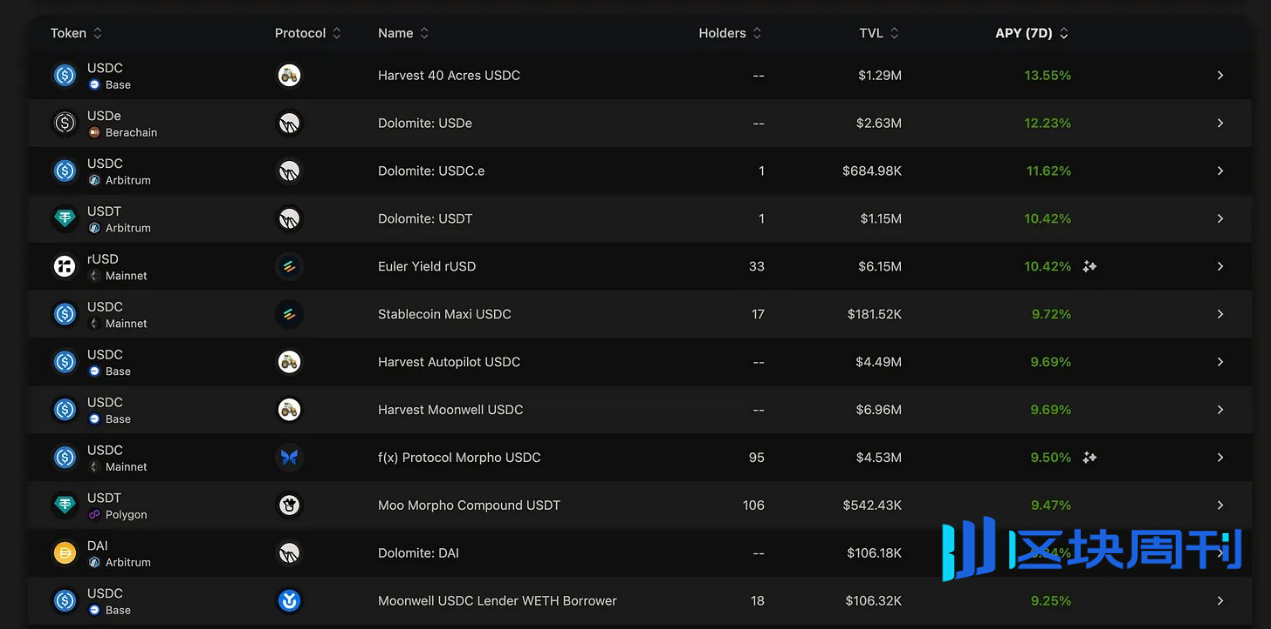Open the f(x) Protocol Morpho USDC row arrow

pyautogui.click(x=1220, y=457)
